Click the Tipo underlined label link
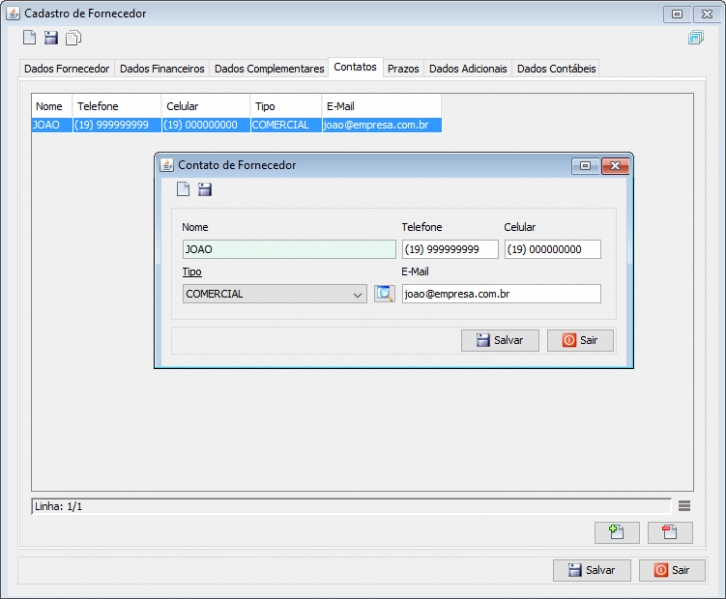This screenshot has height=599, width=726. click(192, 272)
